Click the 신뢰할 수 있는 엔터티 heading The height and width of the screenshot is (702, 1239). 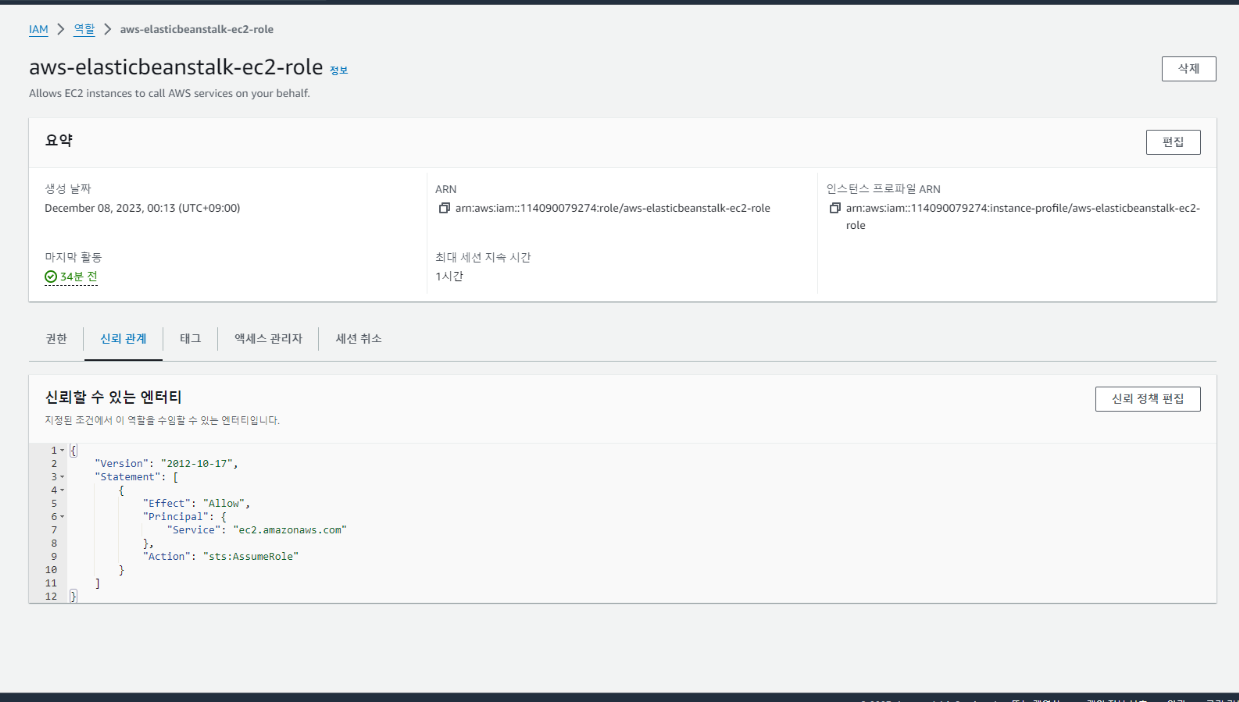pos(113,398)
